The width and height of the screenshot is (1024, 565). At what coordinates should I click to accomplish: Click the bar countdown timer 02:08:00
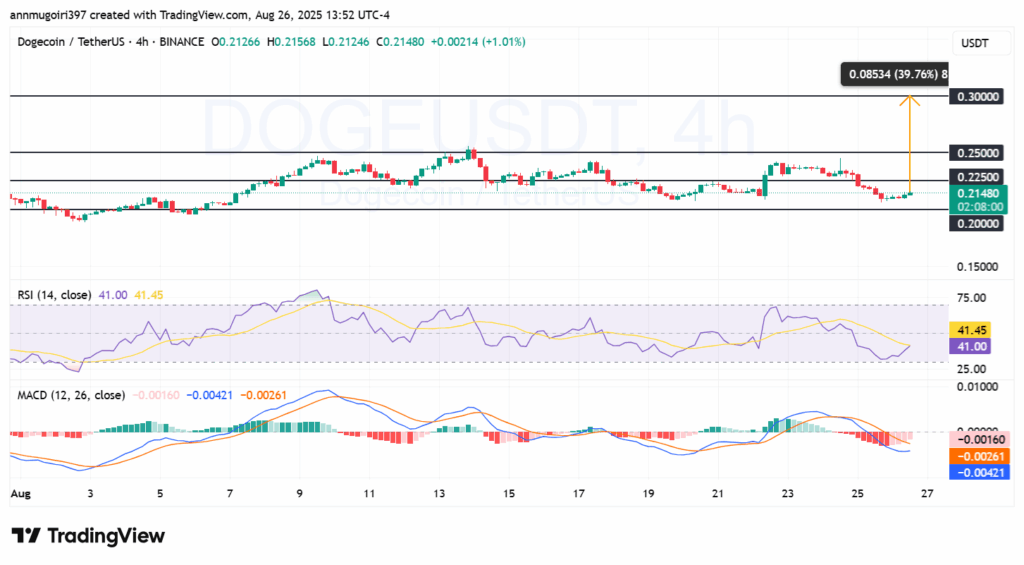(980, 207)
